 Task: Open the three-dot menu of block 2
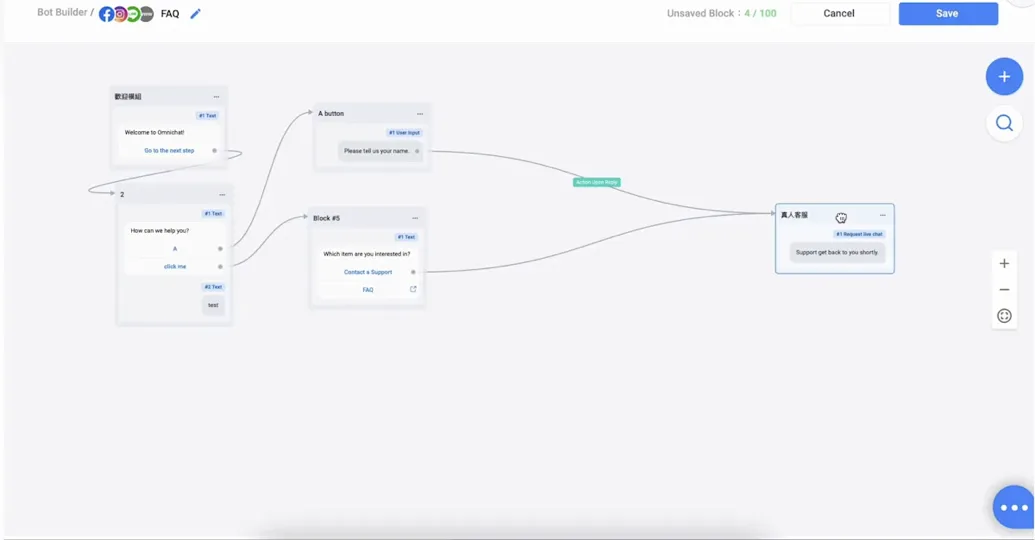[222, 195]
